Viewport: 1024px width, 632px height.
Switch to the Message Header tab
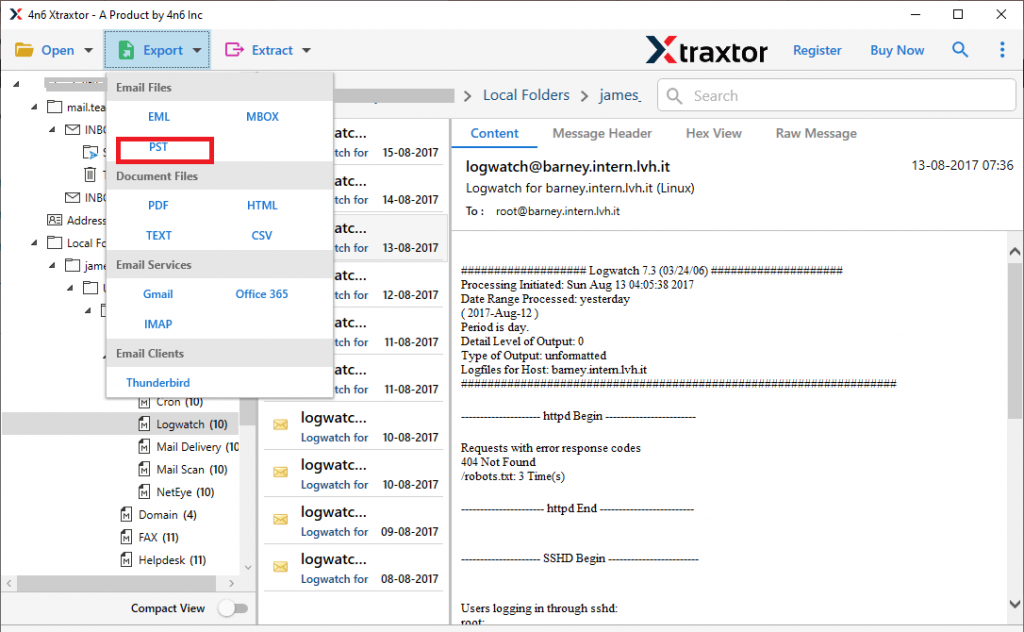(x=602, y=133)
